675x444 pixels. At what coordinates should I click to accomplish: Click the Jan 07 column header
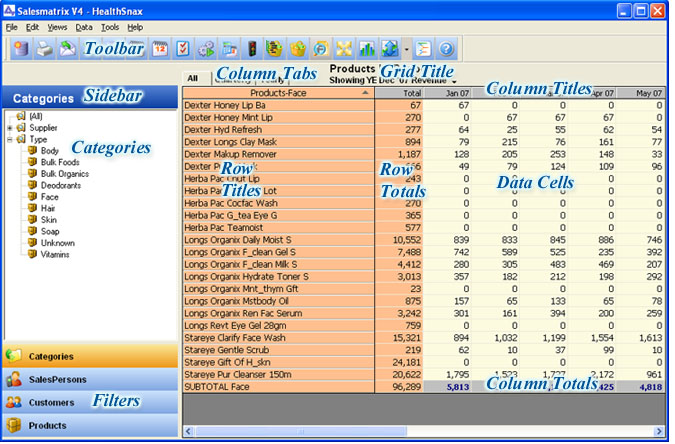pyautogui.click(x=447, y=93)
